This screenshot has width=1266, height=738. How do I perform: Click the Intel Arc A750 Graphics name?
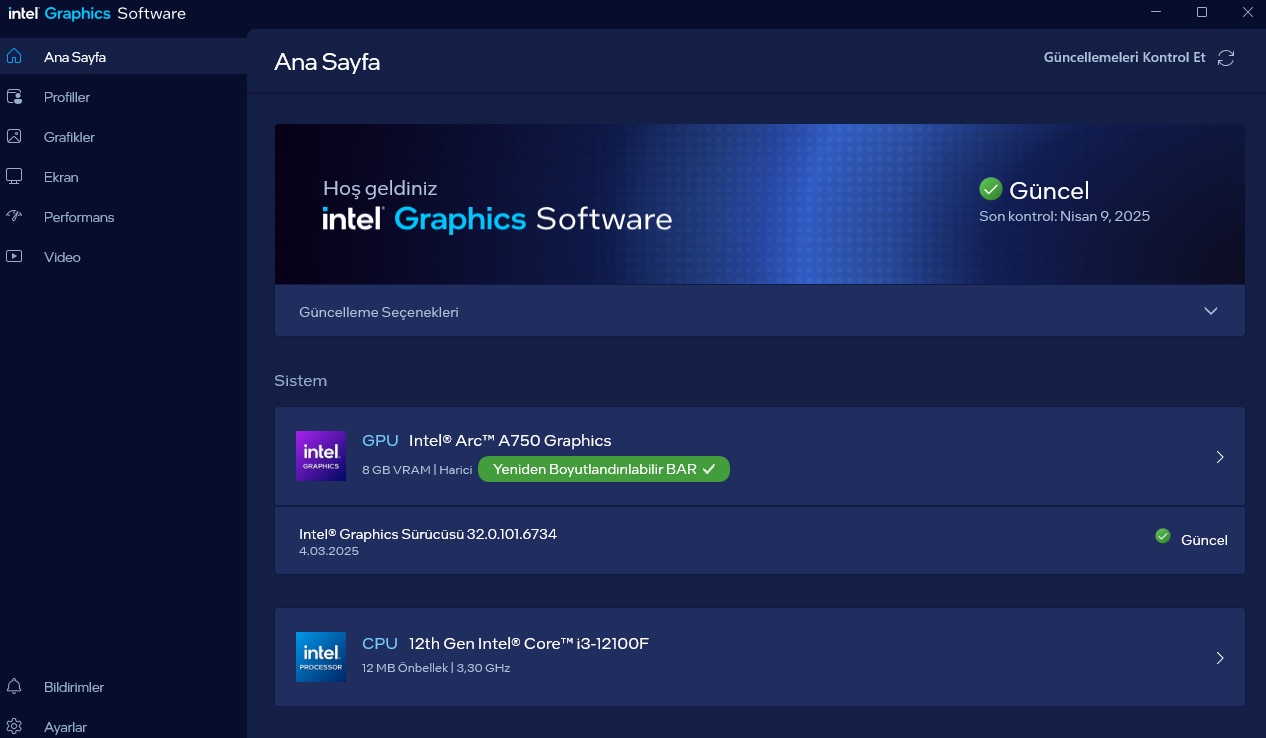click(510, 441)
